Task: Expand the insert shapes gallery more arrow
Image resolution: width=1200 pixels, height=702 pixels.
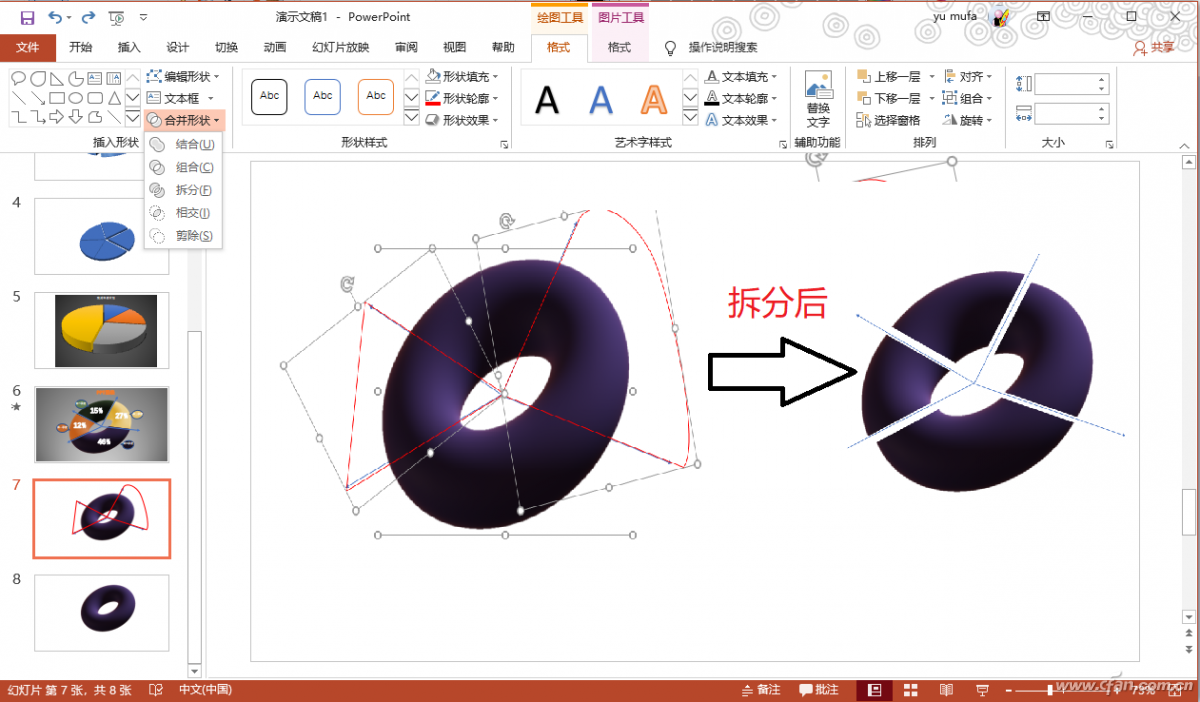Action: pyautogui.click(x=133, y=119)
